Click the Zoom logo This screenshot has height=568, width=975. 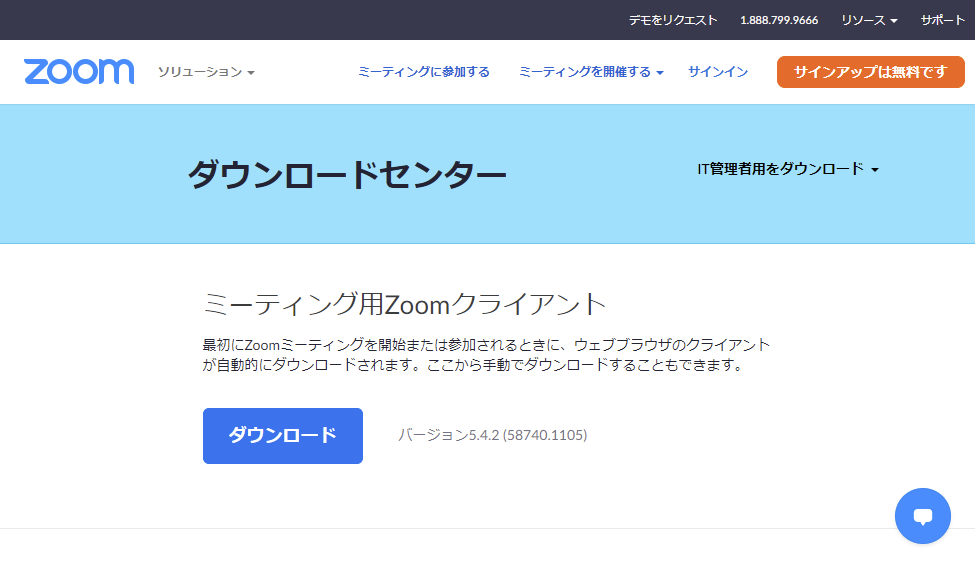coord(79,72)
